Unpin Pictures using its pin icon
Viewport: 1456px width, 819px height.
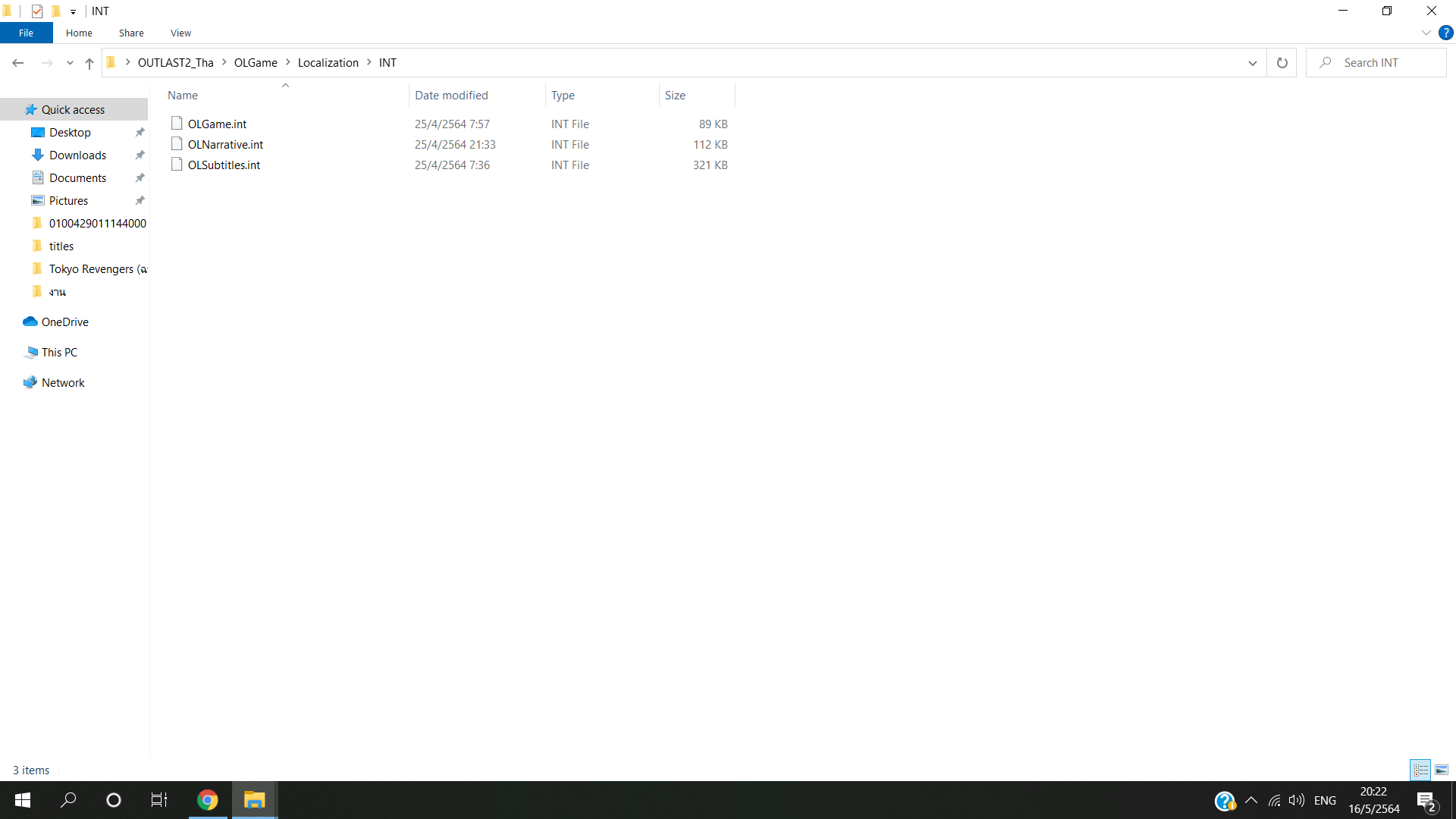tap(140, 201)
